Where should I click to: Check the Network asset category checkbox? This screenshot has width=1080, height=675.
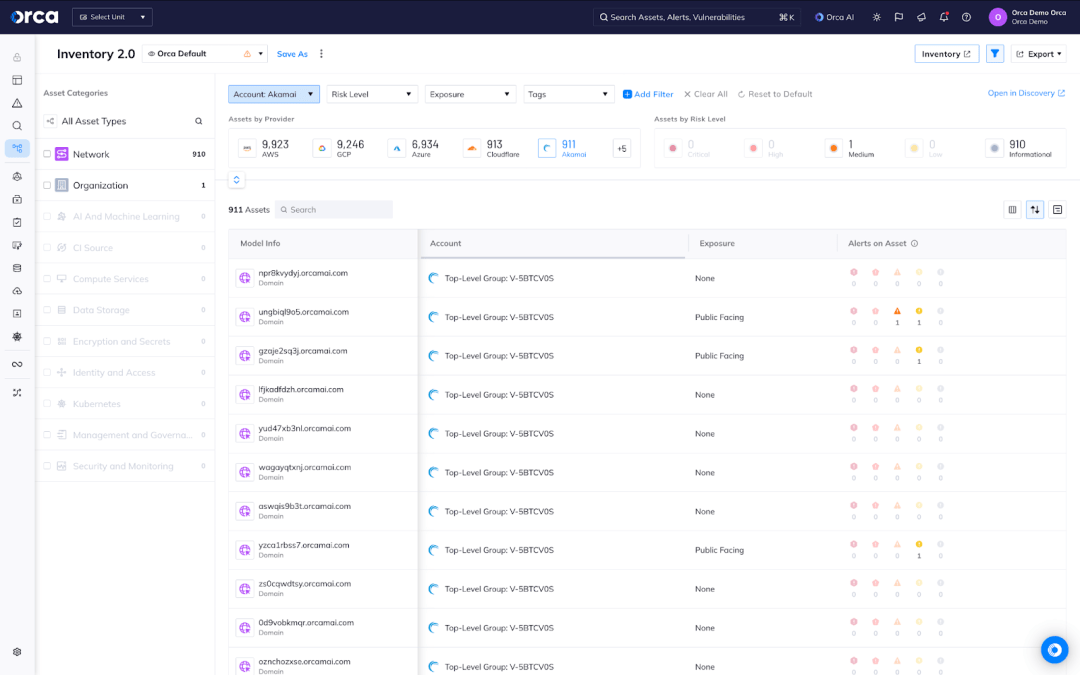[x=47, y=153]
